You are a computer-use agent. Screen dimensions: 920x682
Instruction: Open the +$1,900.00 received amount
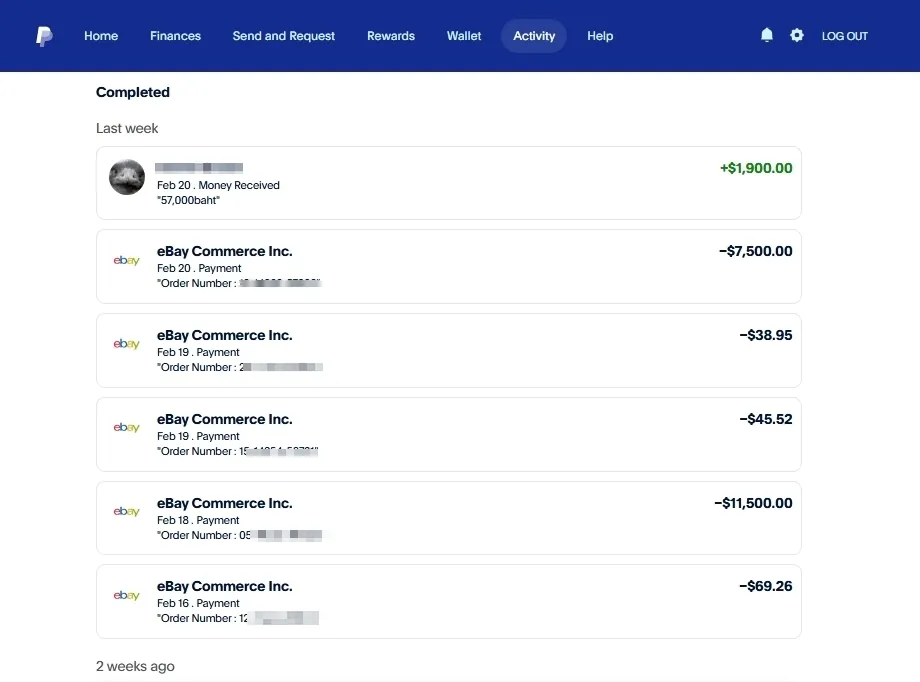[756, 168]
